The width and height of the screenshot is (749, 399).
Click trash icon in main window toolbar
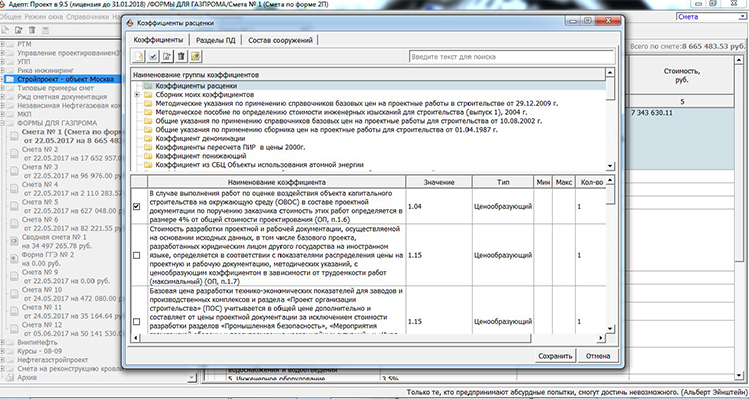[x=32, y=30]
